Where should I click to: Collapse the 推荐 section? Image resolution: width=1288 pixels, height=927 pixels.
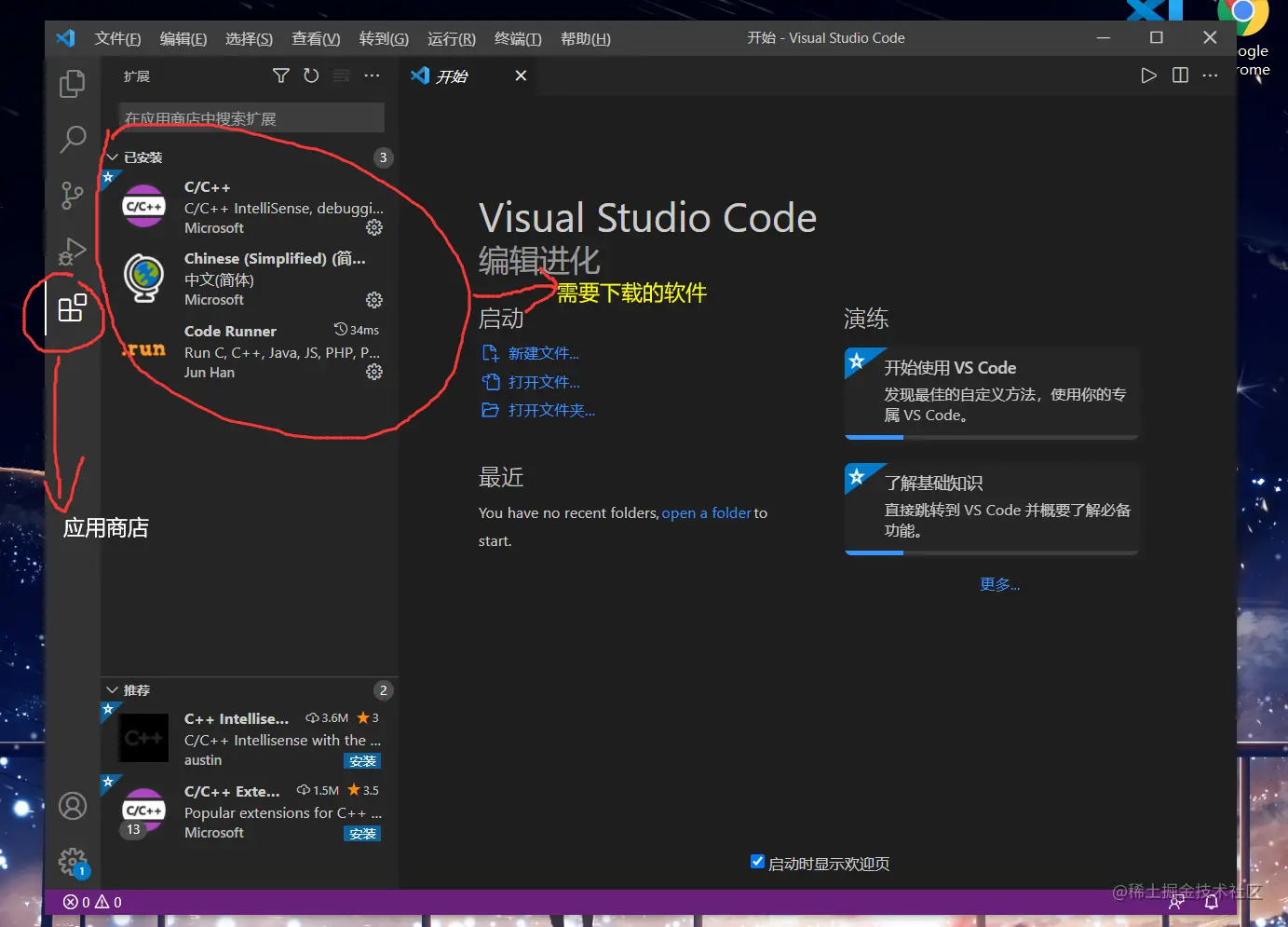[112, 690]
